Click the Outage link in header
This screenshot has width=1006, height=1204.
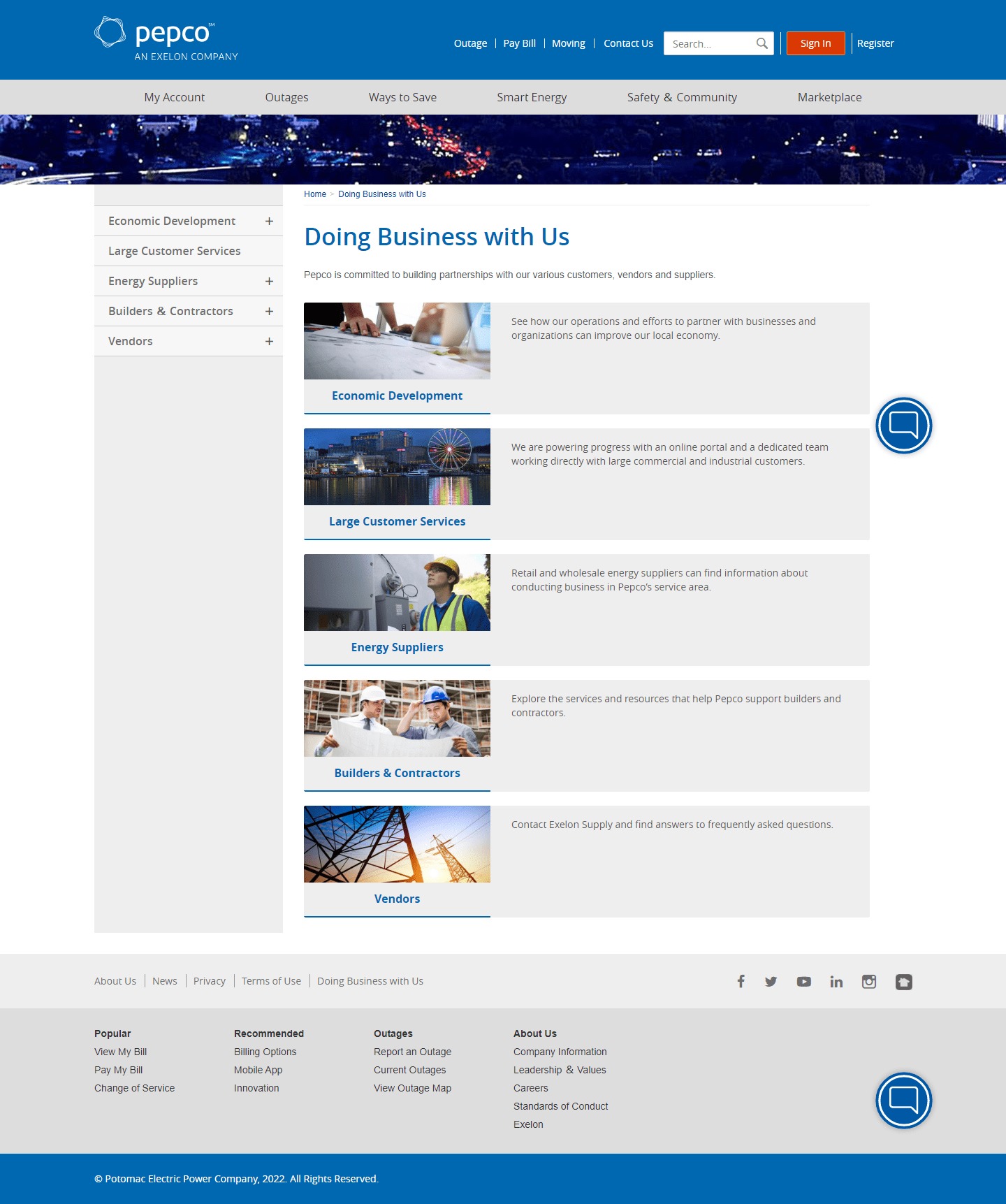point(470,43)
